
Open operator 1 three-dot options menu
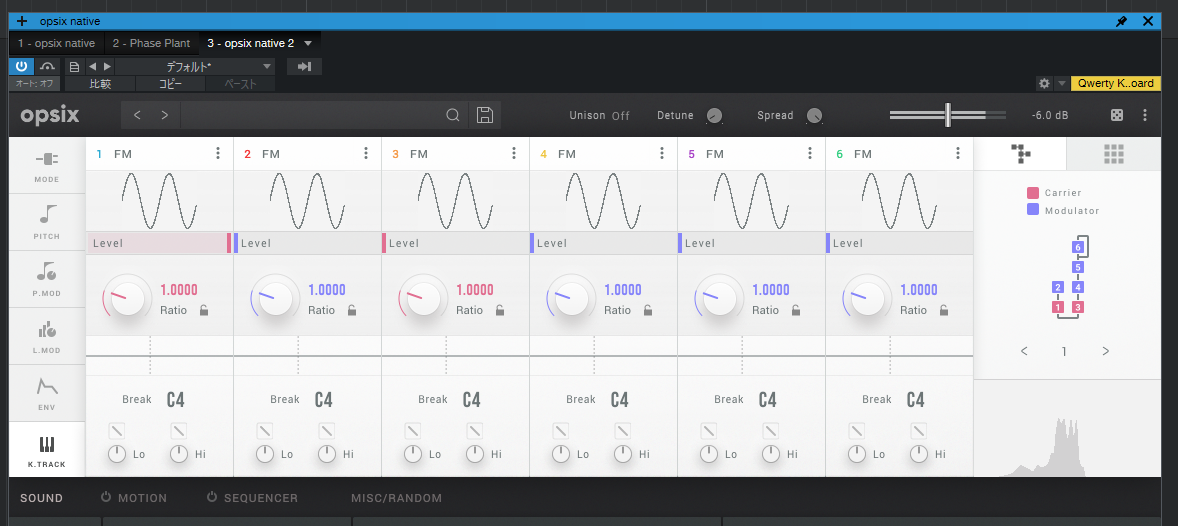(x=218, y=154)
